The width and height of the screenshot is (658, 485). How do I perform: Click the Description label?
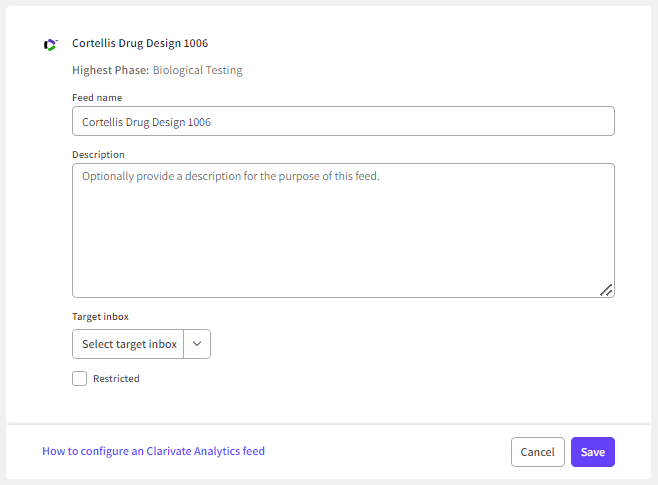pyautogui.click(x=98, y=155)
